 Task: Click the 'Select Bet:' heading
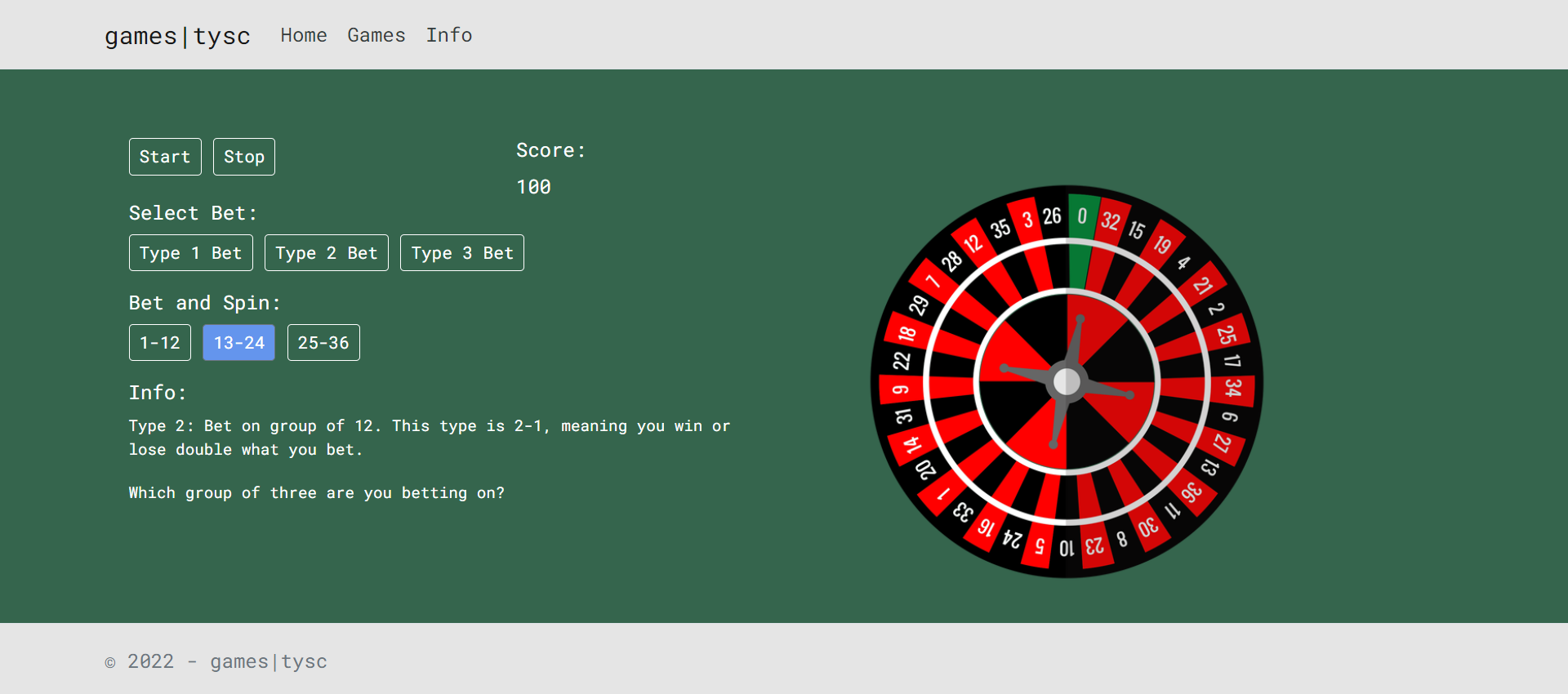[x=193, y=213]
